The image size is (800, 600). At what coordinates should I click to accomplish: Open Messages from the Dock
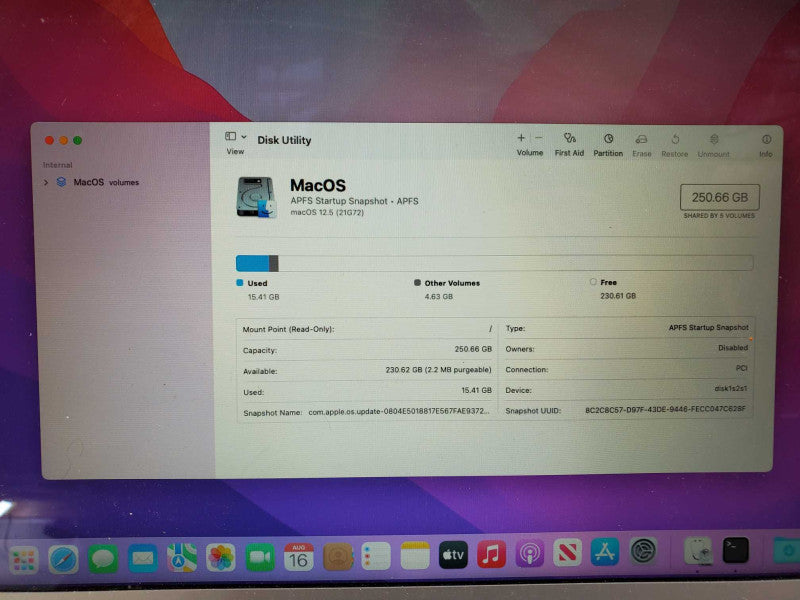(x=103, y=558)
